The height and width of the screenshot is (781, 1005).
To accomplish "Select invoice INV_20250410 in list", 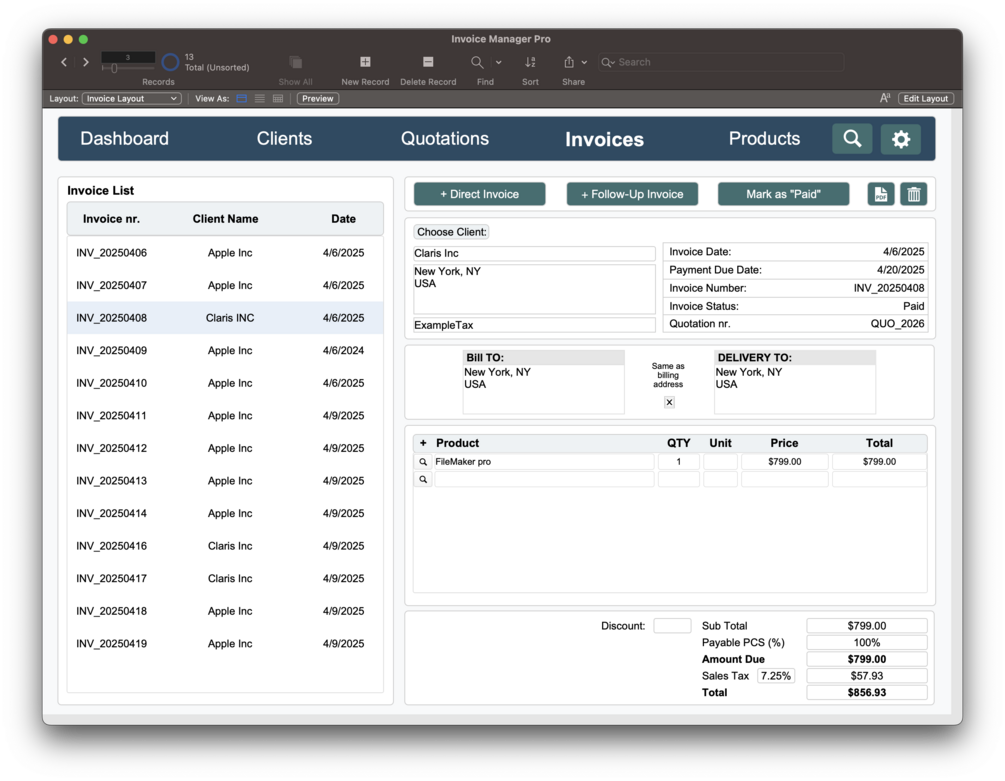I will tap(225, 383).
